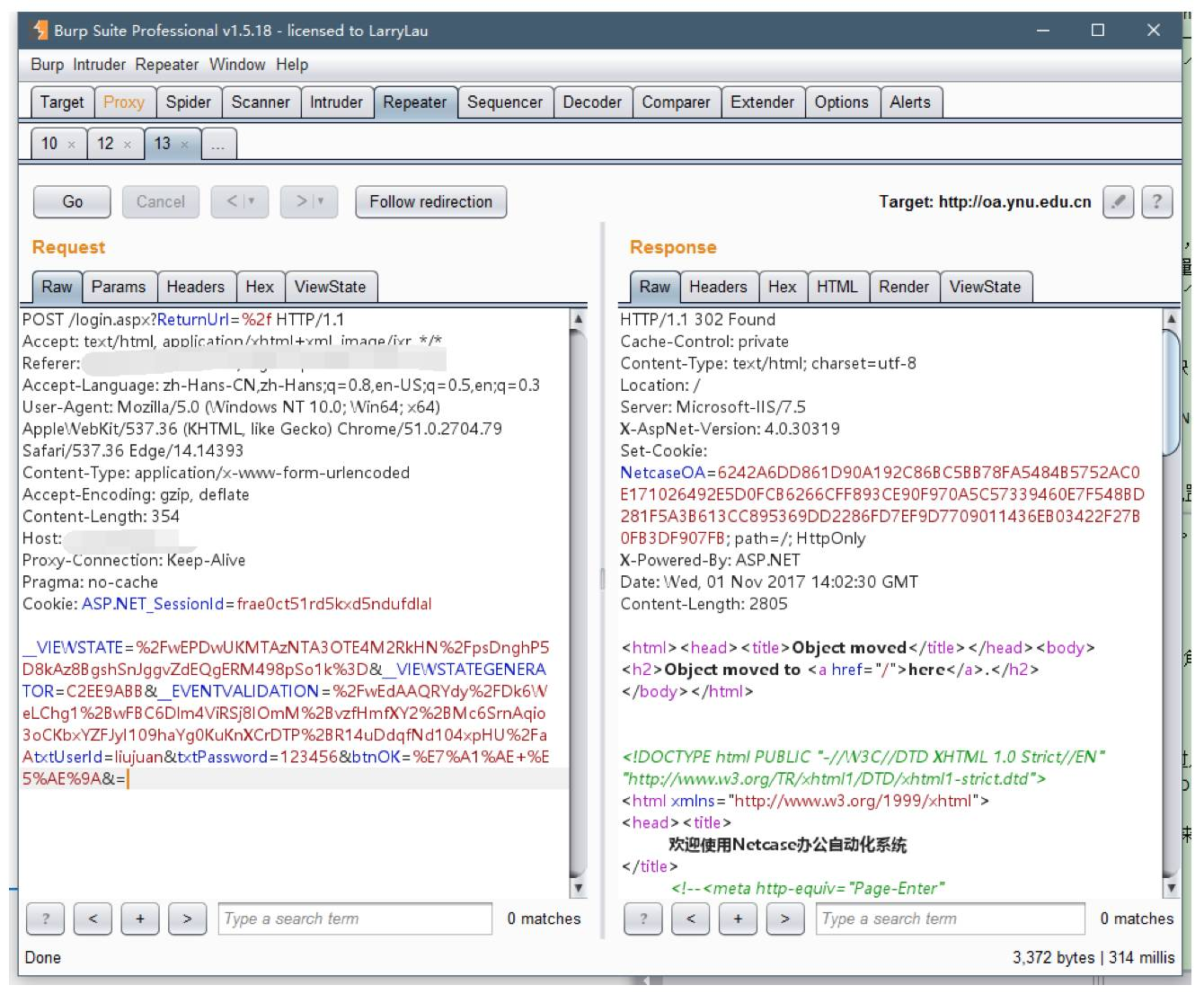Click Follow redirection button
The width and height of the screenshot is (1204, 994).
pos(431,201)
